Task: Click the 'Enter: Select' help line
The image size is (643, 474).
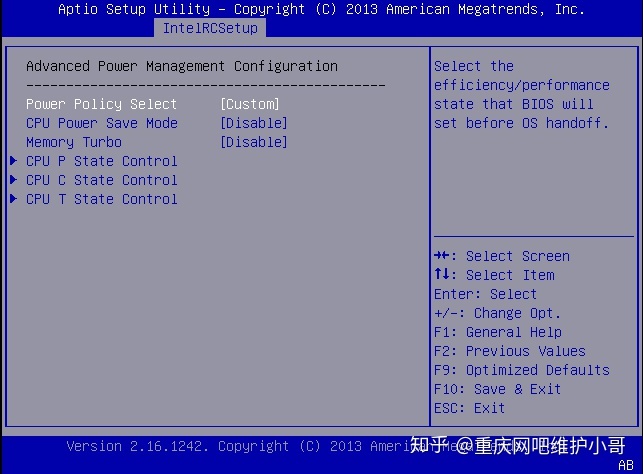Action: (486, 294)
